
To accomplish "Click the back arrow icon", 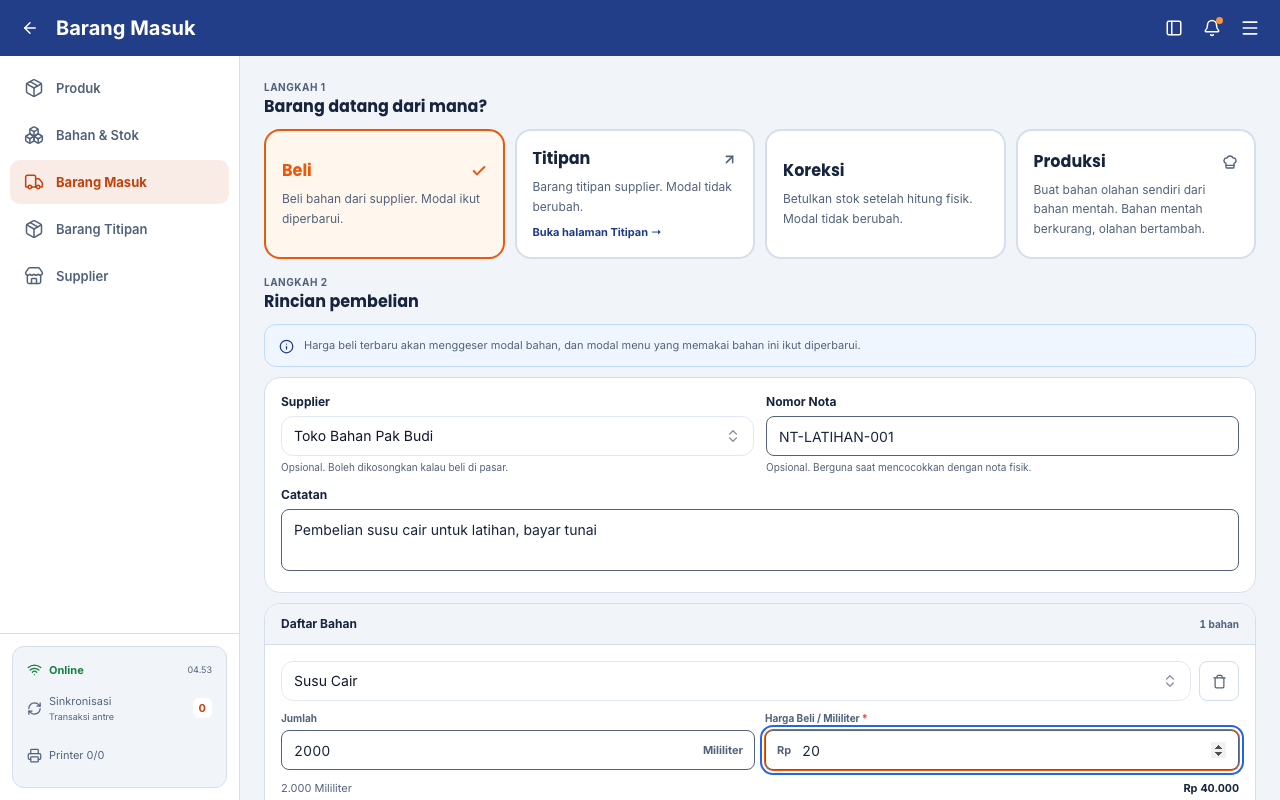I will pyautogui.click(x=30, y=28).
